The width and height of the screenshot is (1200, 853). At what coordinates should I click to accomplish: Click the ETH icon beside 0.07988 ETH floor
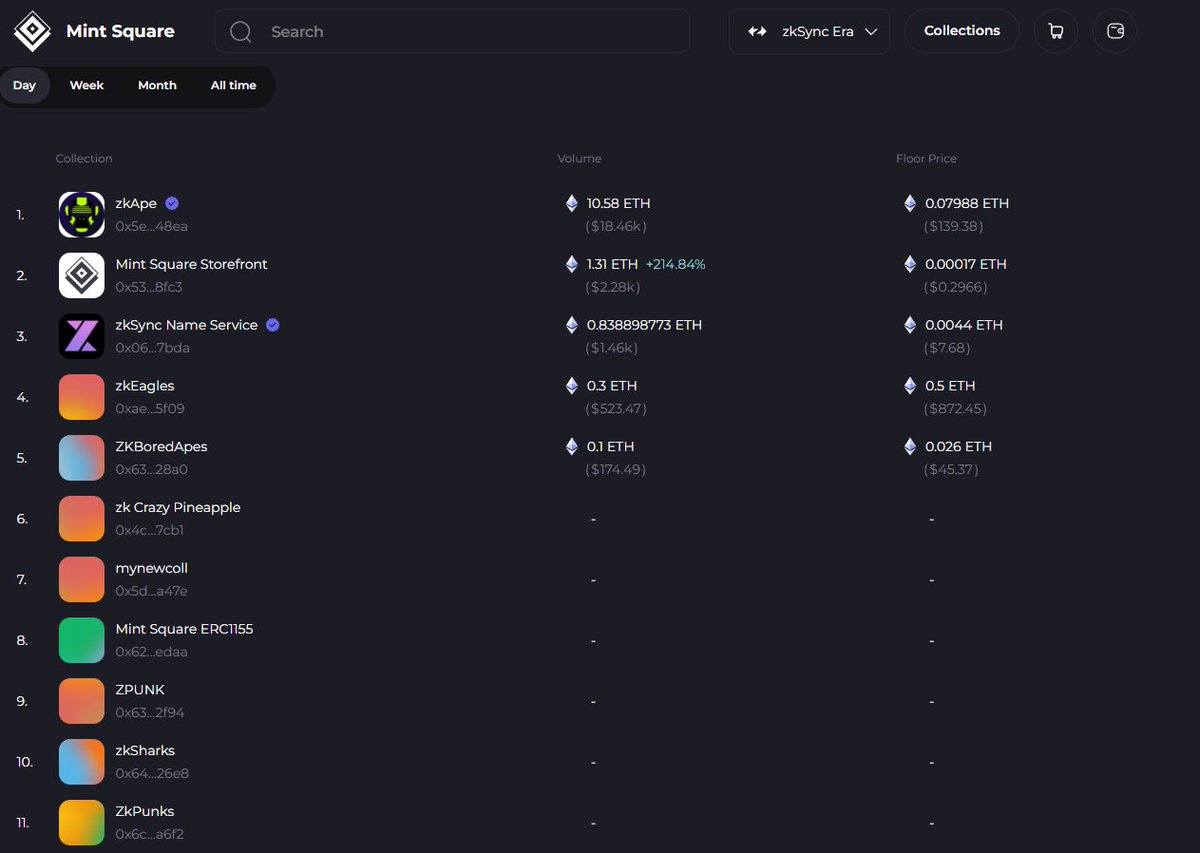[910, 203]
